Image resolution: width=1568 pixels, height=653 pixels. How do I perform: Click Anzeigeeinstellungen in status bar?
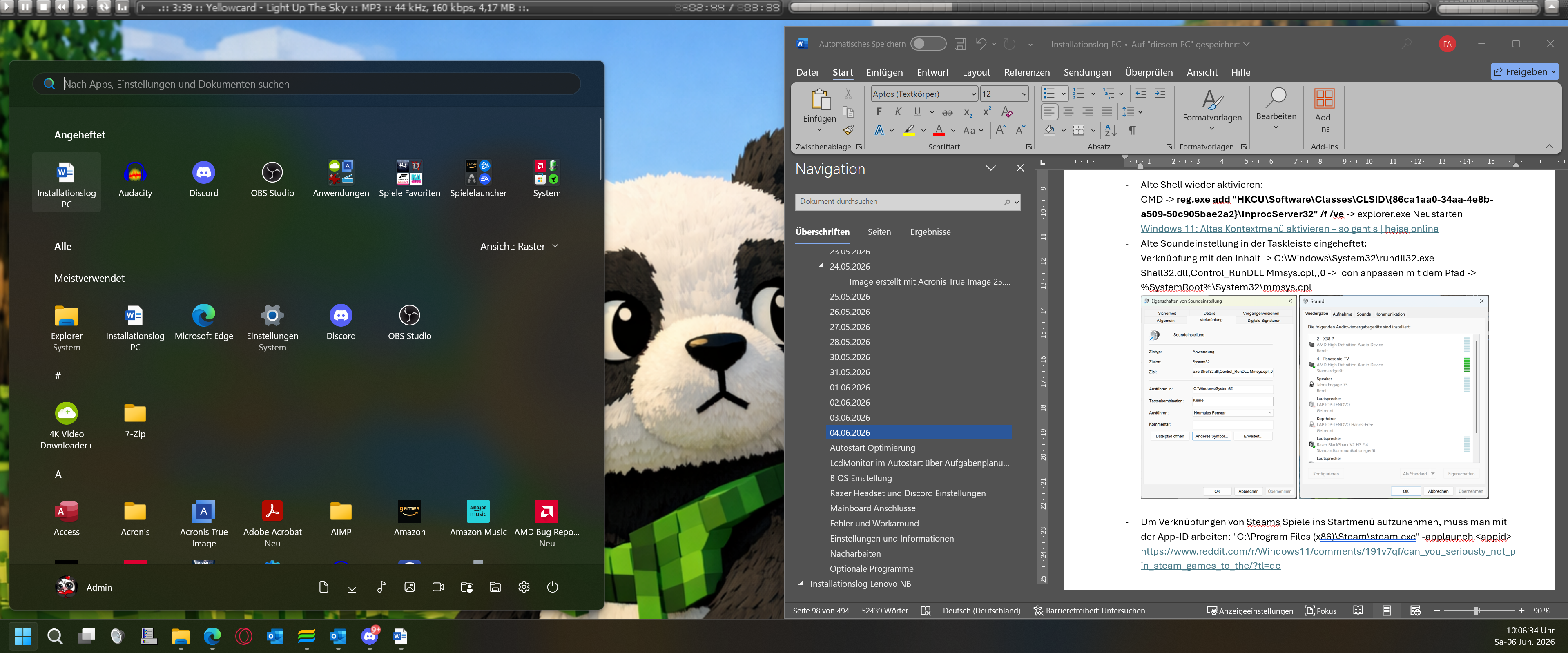pyautogui.click(x=1250, y=611)
